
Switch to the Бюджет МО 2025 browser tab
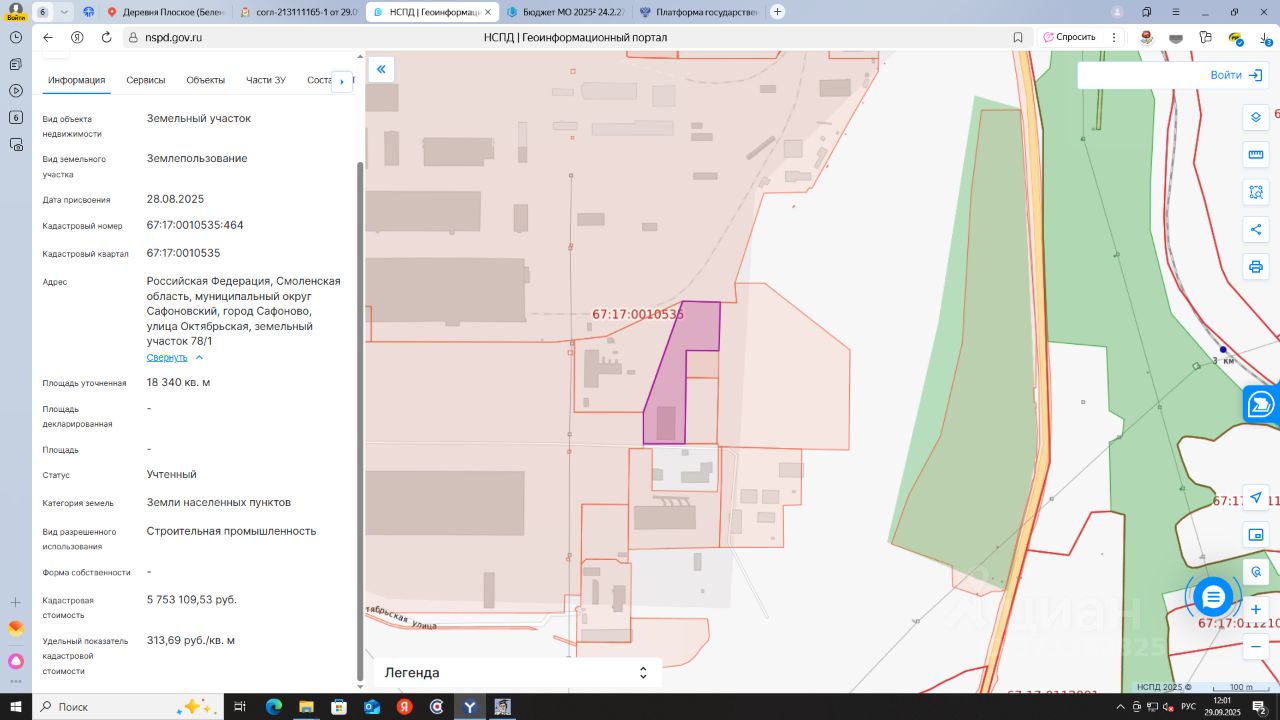564,12
